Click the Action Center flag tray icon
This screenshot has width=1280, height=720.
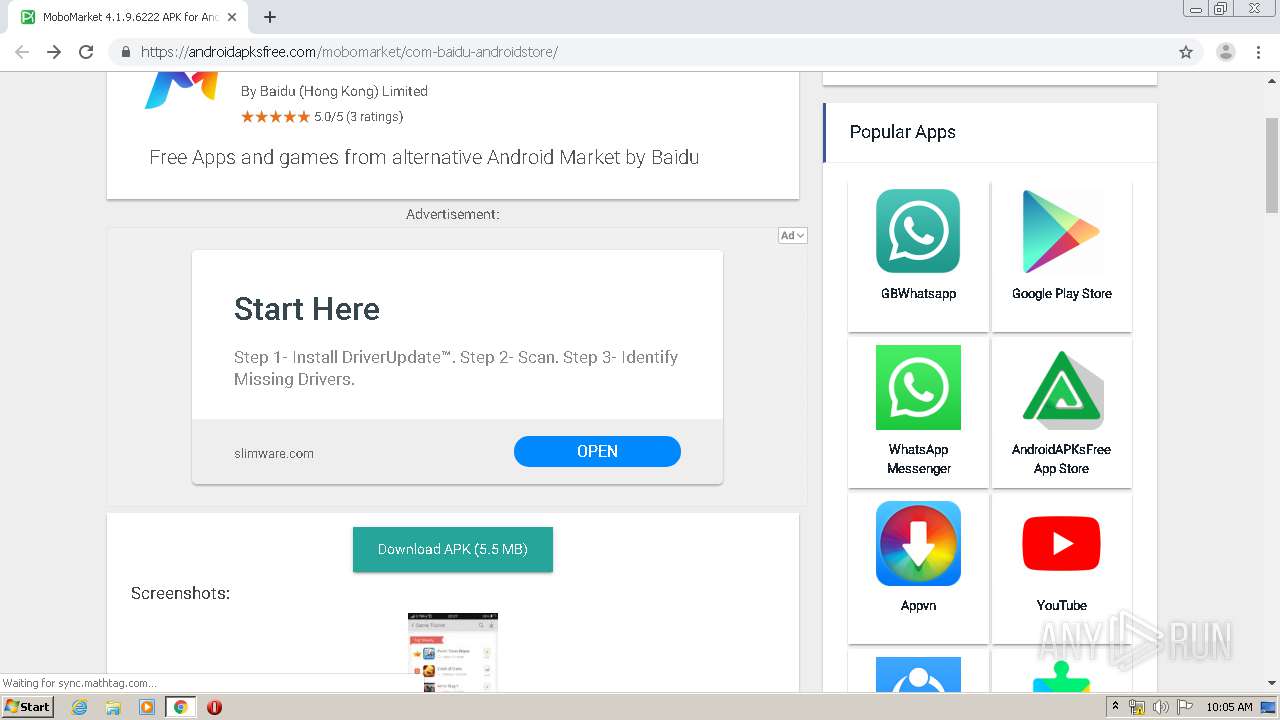coord(1183,707)
